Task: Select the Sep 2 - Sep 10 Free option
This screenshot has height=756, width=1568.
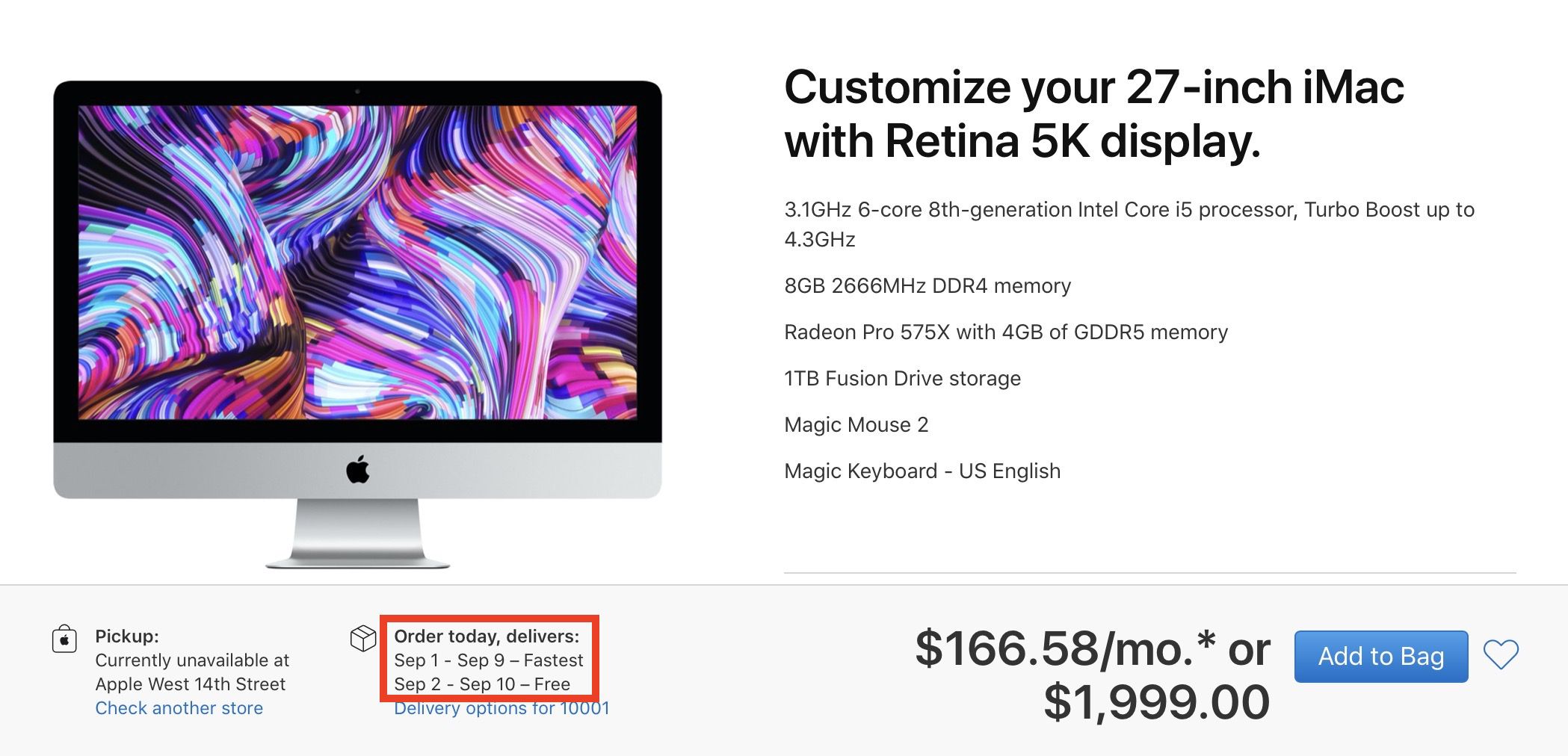Action: tap(482, 684)
